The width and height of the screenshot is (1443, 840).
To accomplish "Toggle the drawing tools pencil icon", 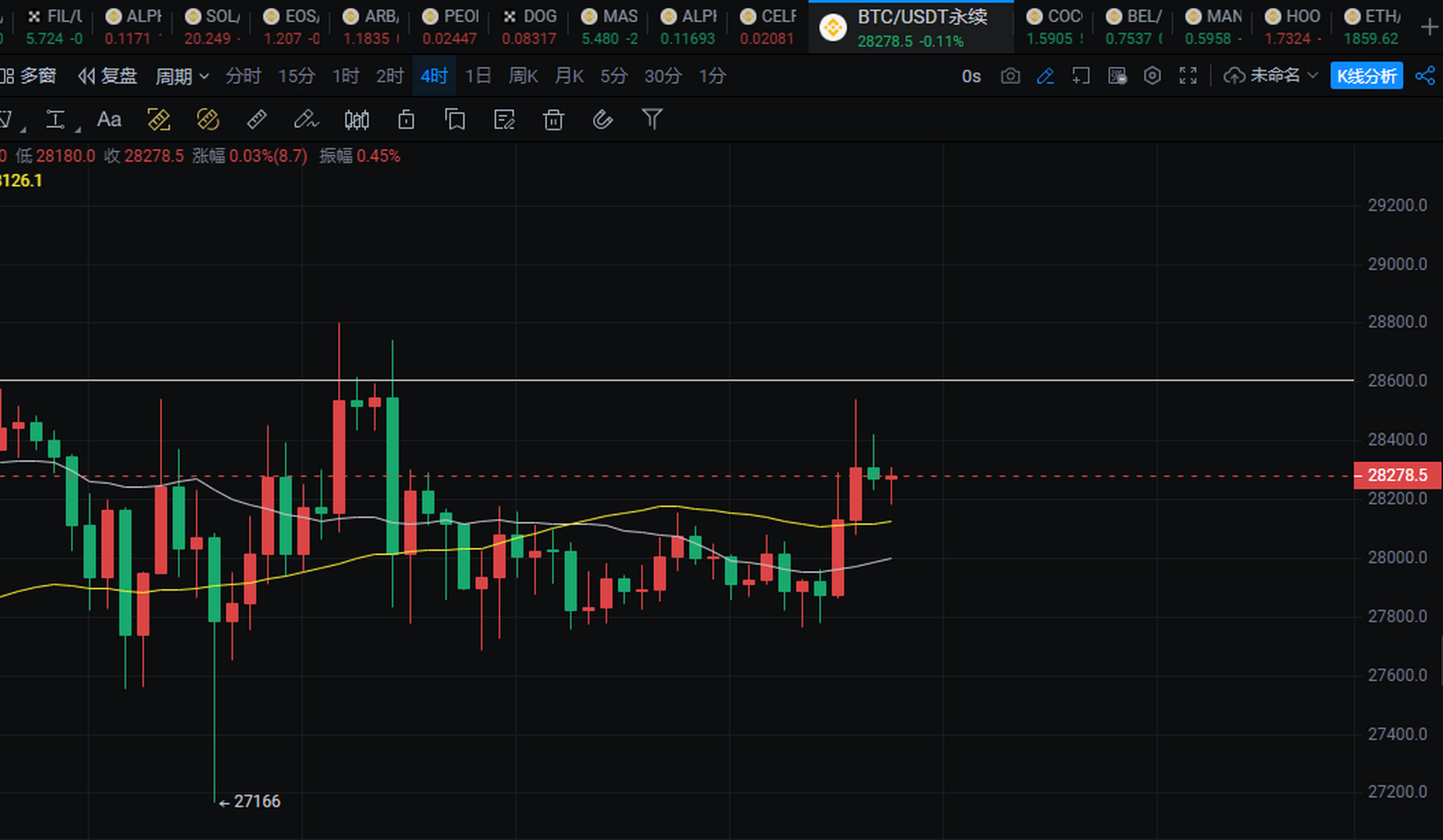I will [x=1045, y=76].
